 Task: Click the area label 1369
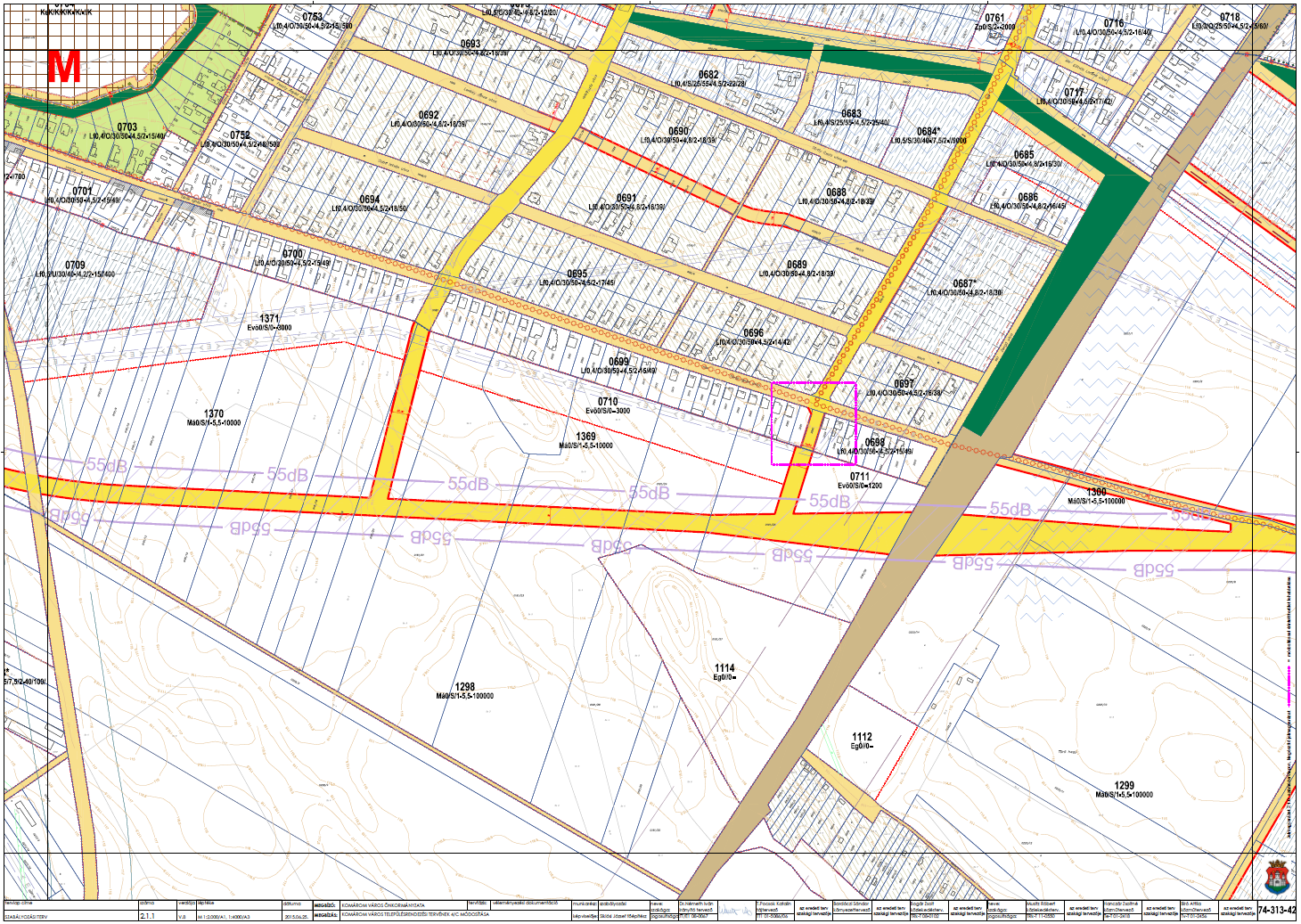pyautogui.click(x=585, y=437)
